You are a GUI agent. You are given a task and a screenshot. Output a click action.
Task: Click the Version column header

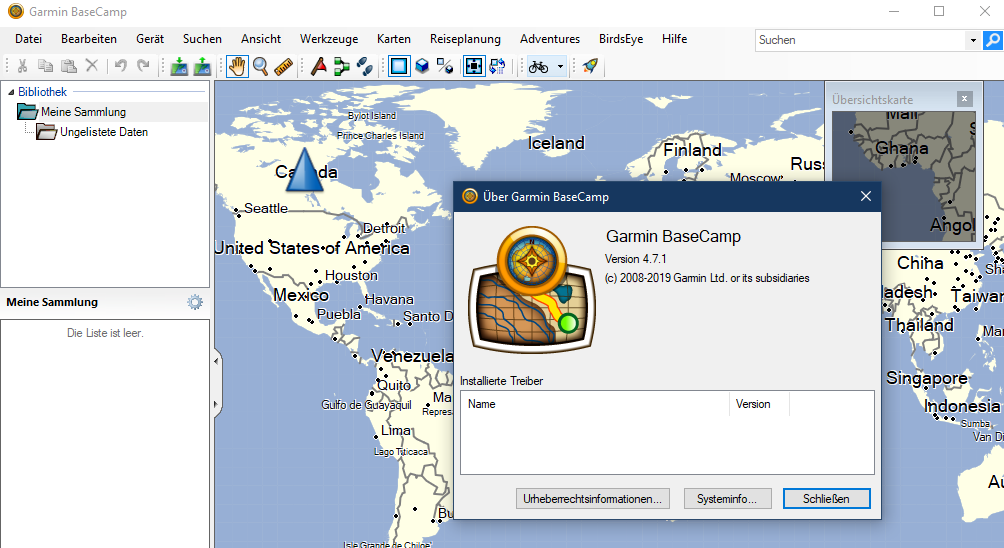click(759, 404)
